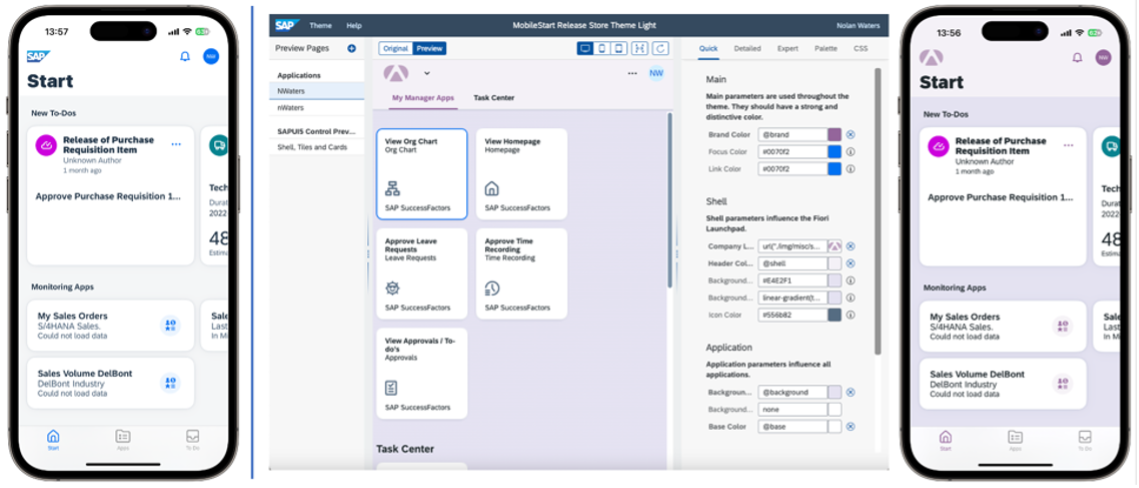
Task: Select Shell, Tiles and Cards page
Action: click(x=317, y=147)
